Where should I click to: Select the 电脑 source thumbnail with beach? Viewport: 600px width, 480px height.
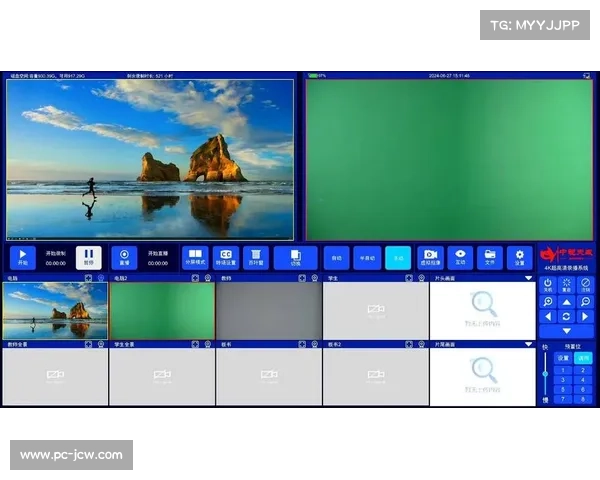55,311
